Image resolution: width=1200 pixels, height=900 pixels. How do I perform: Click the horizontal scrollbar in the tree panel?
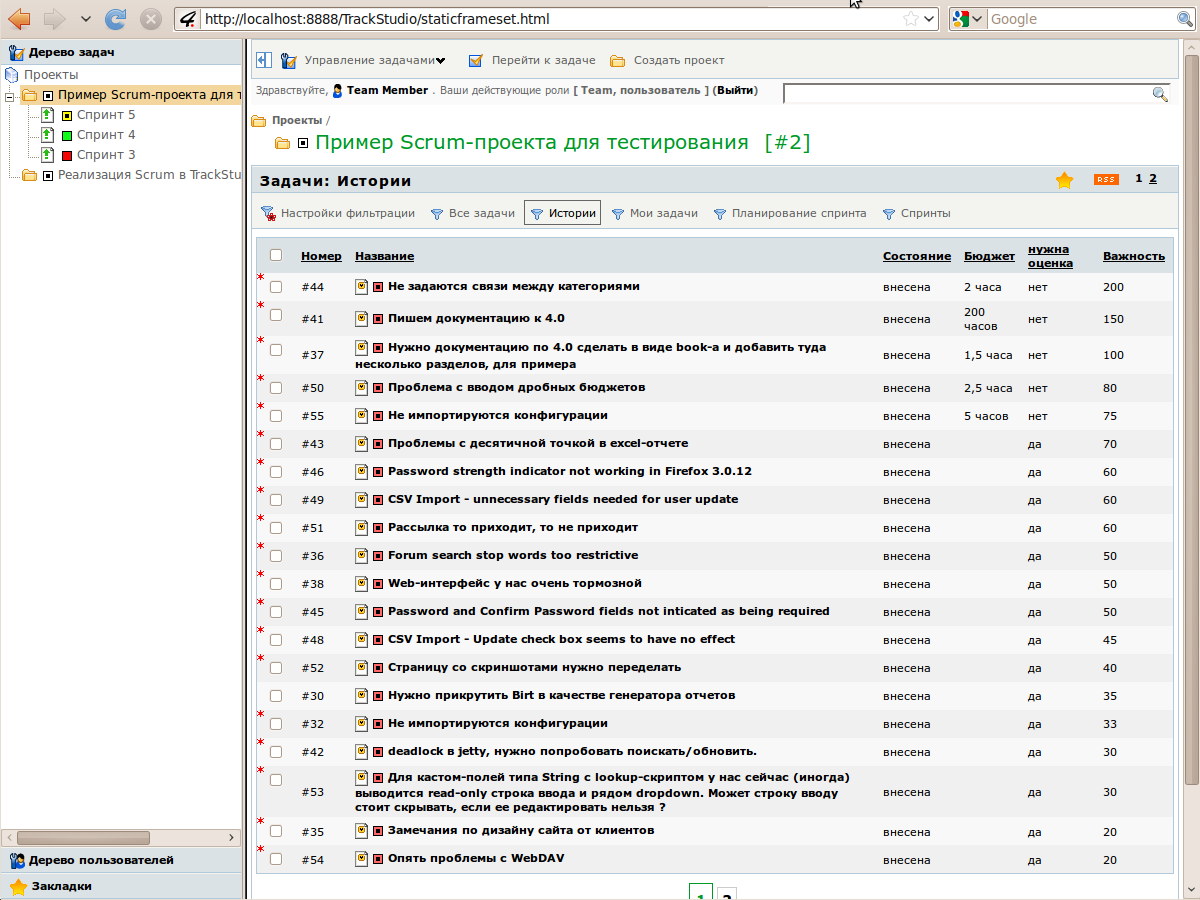[84, 838]
